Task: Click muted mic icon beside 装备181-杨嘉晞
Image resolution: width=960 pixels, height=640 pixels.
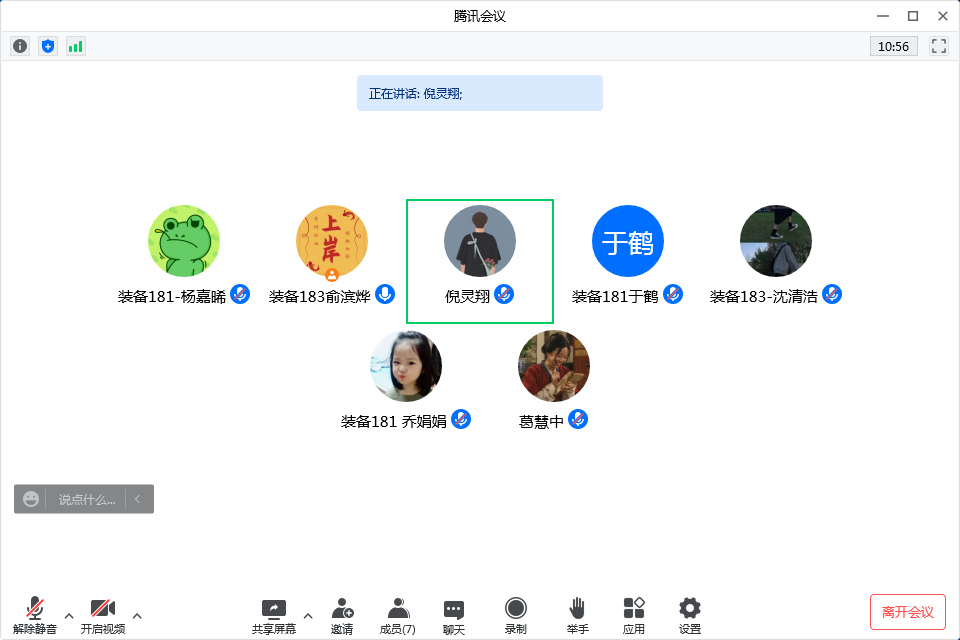Action: pyautogui.click(x=240, y=295)
